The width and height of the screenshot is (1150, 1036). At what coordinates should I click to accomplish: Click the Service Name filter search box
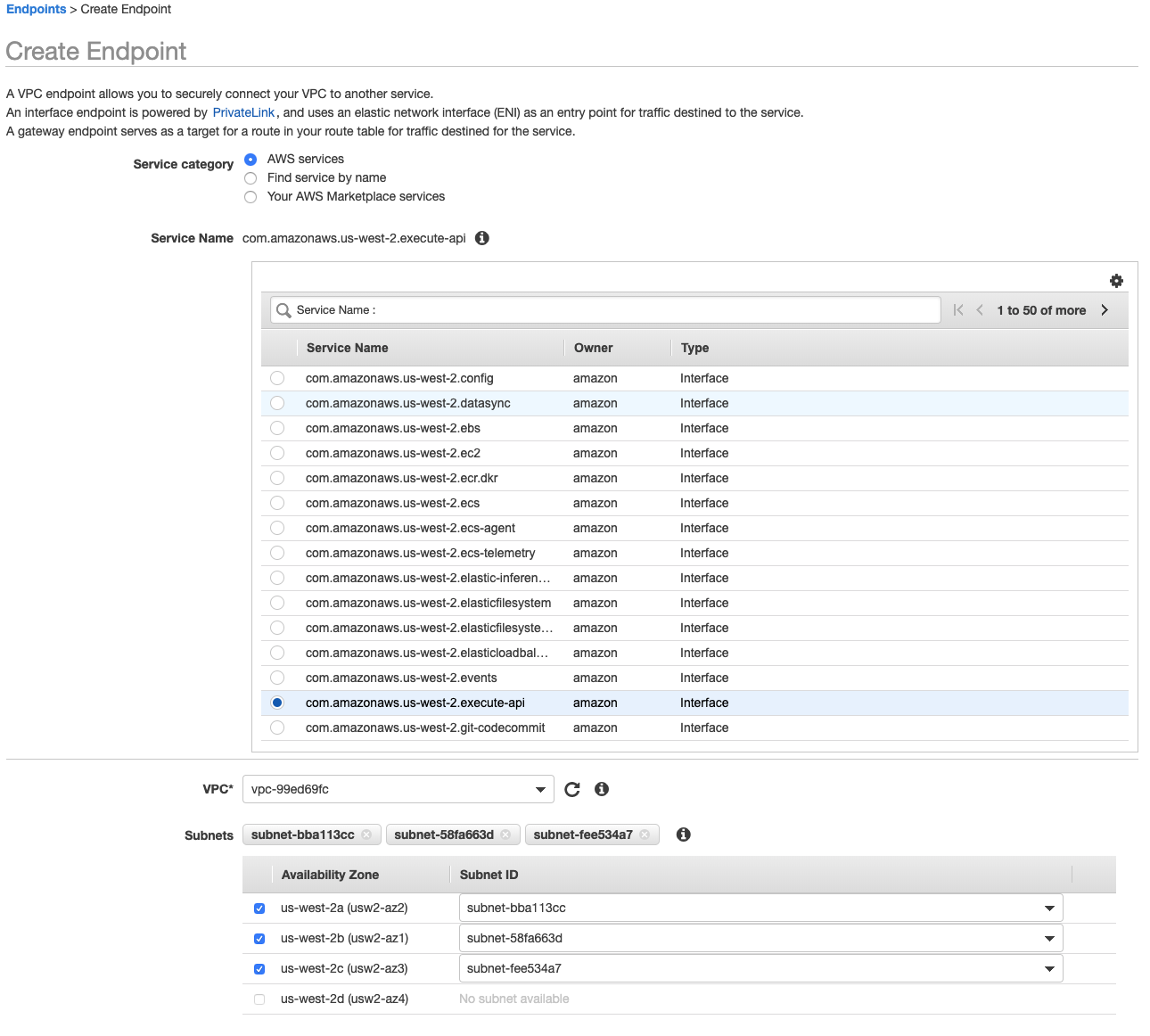[x=605, y=310]
